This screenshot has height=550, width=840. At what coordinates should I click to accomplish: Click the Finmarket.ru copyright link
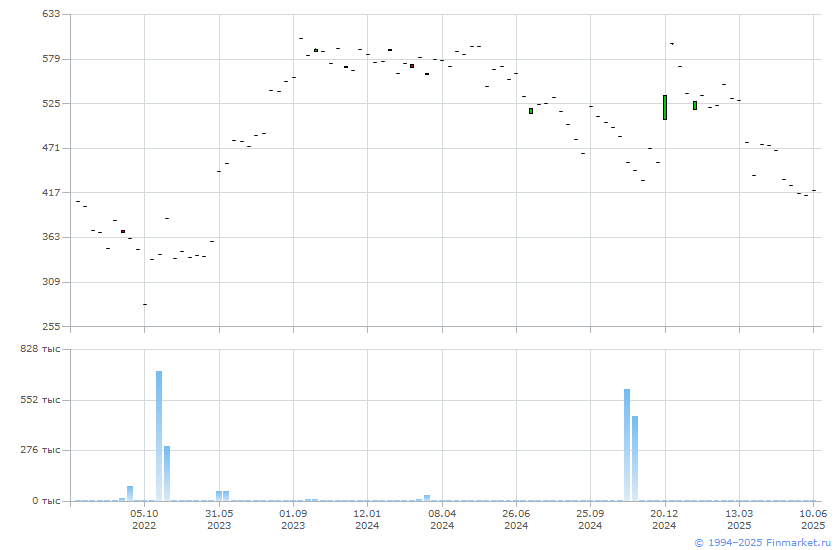[762, 543]
